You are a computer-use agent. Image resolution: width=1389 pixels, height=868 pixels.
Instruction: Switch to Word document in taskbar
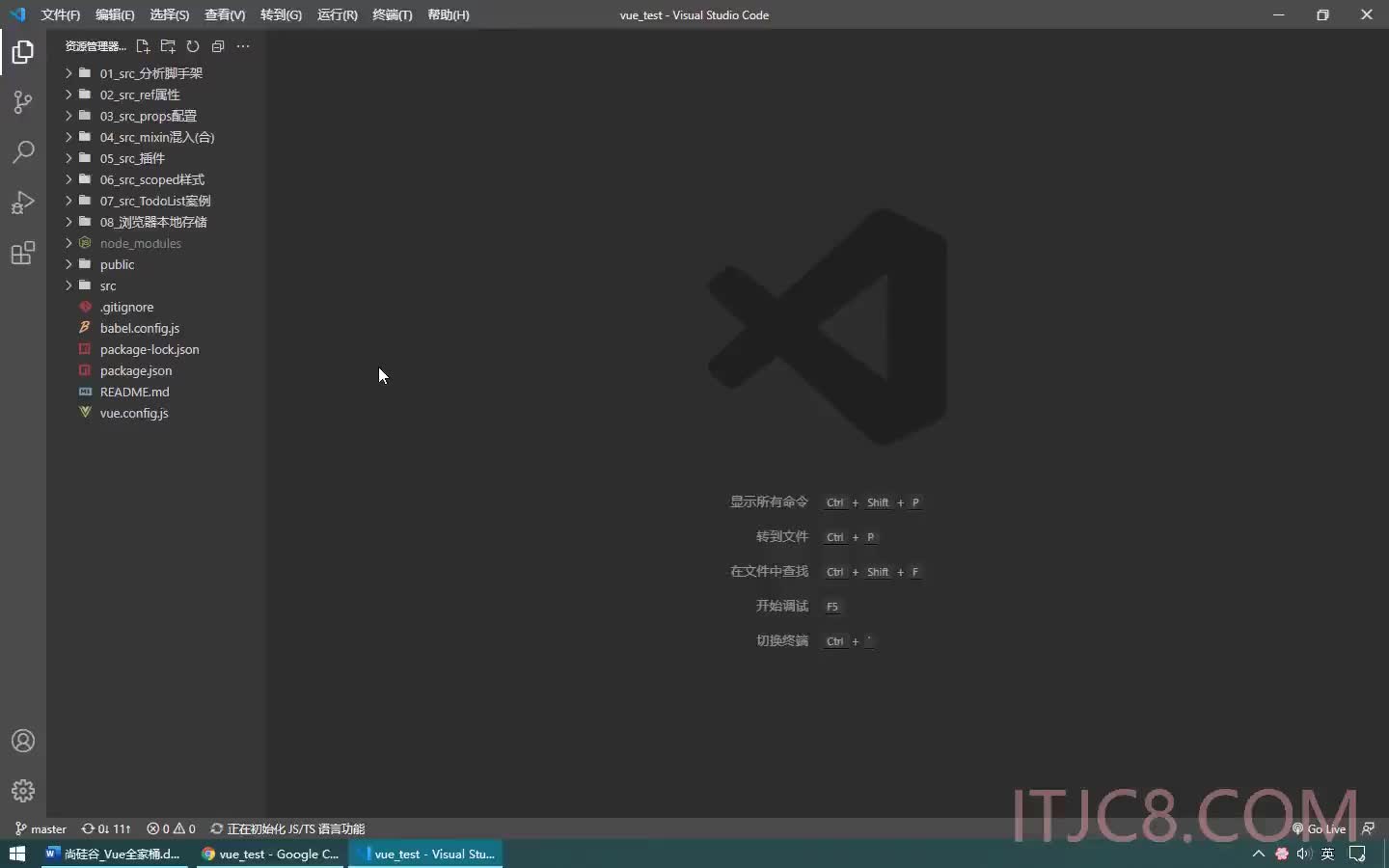113,854
